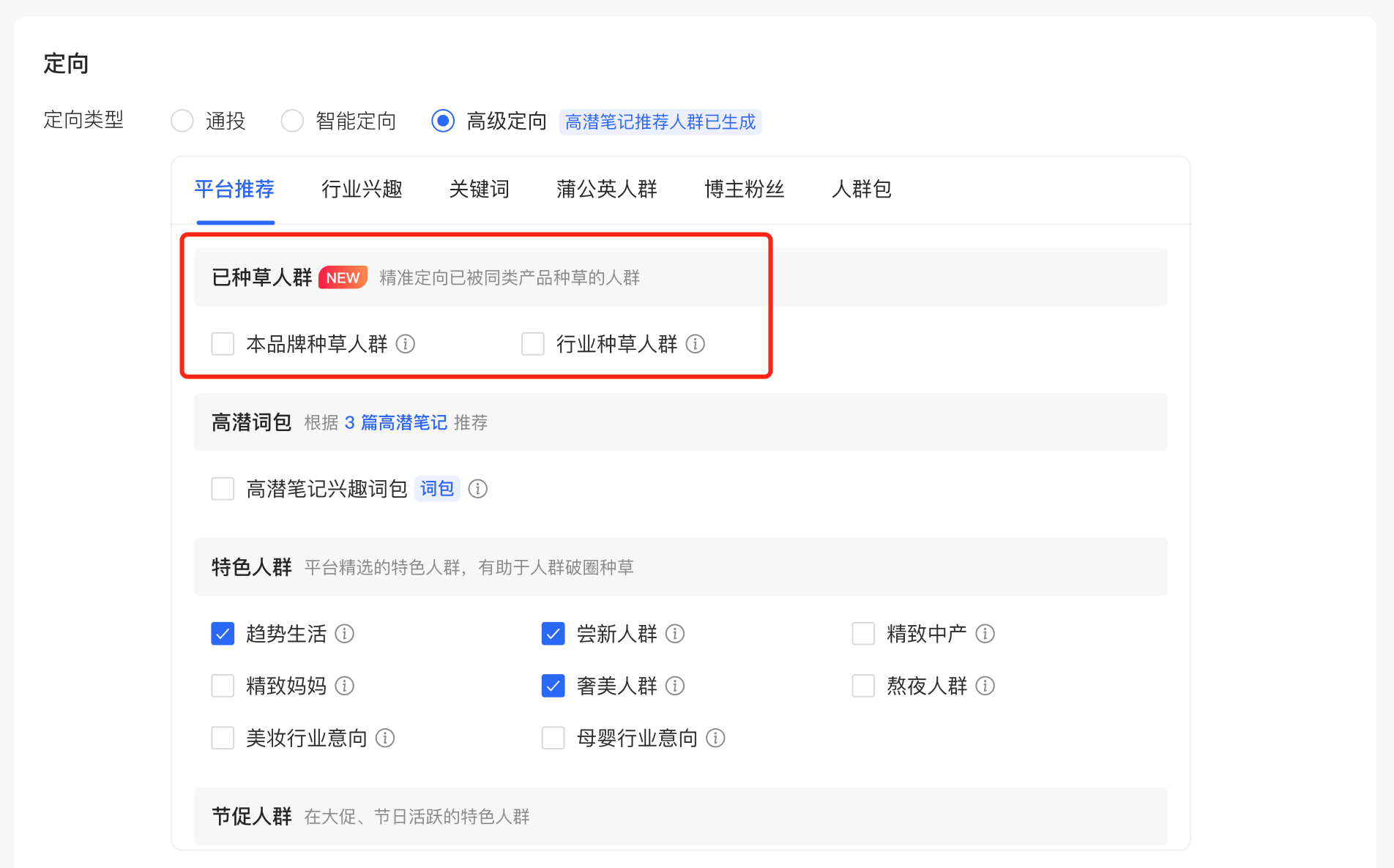Check the 本品牌种草人群 checkbox

(223, 344)
